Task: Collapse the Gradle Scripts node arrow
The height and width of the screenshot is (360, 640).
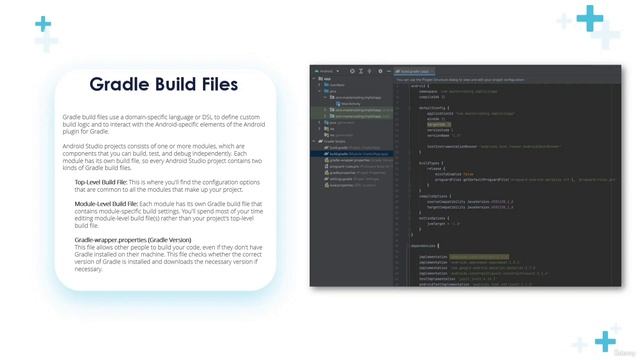Action: point(314,141)
